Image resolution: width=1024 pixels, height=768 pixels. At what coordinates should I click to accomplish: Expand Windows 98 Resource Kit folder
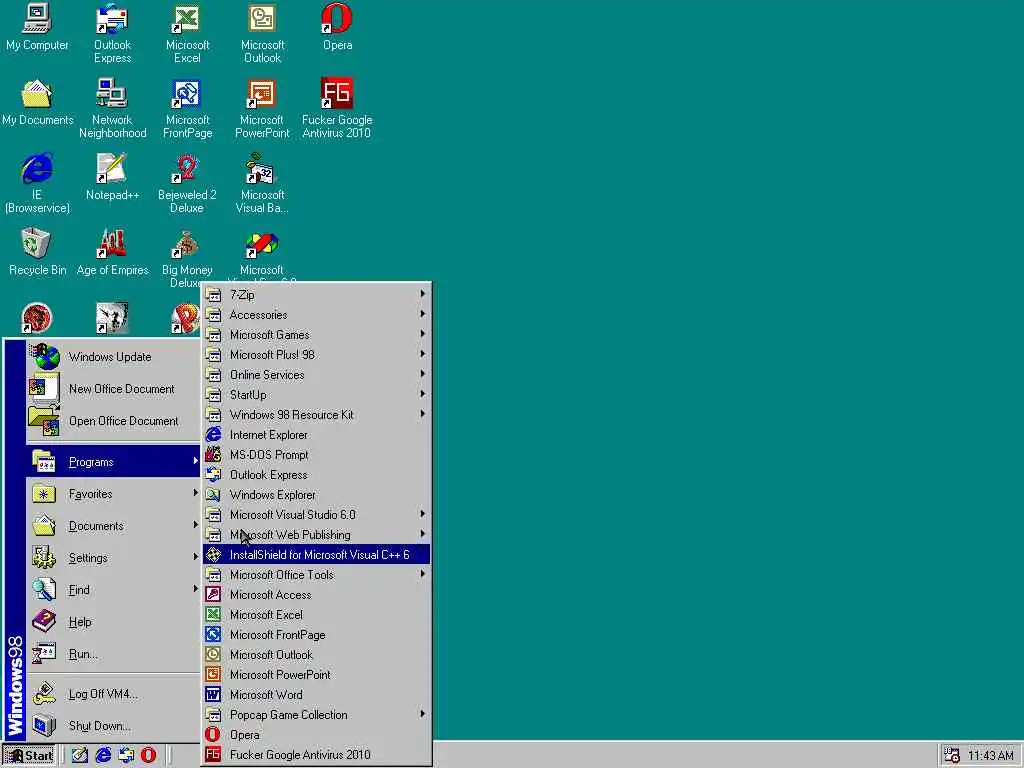pyautogui.click(x=316, y=415)
